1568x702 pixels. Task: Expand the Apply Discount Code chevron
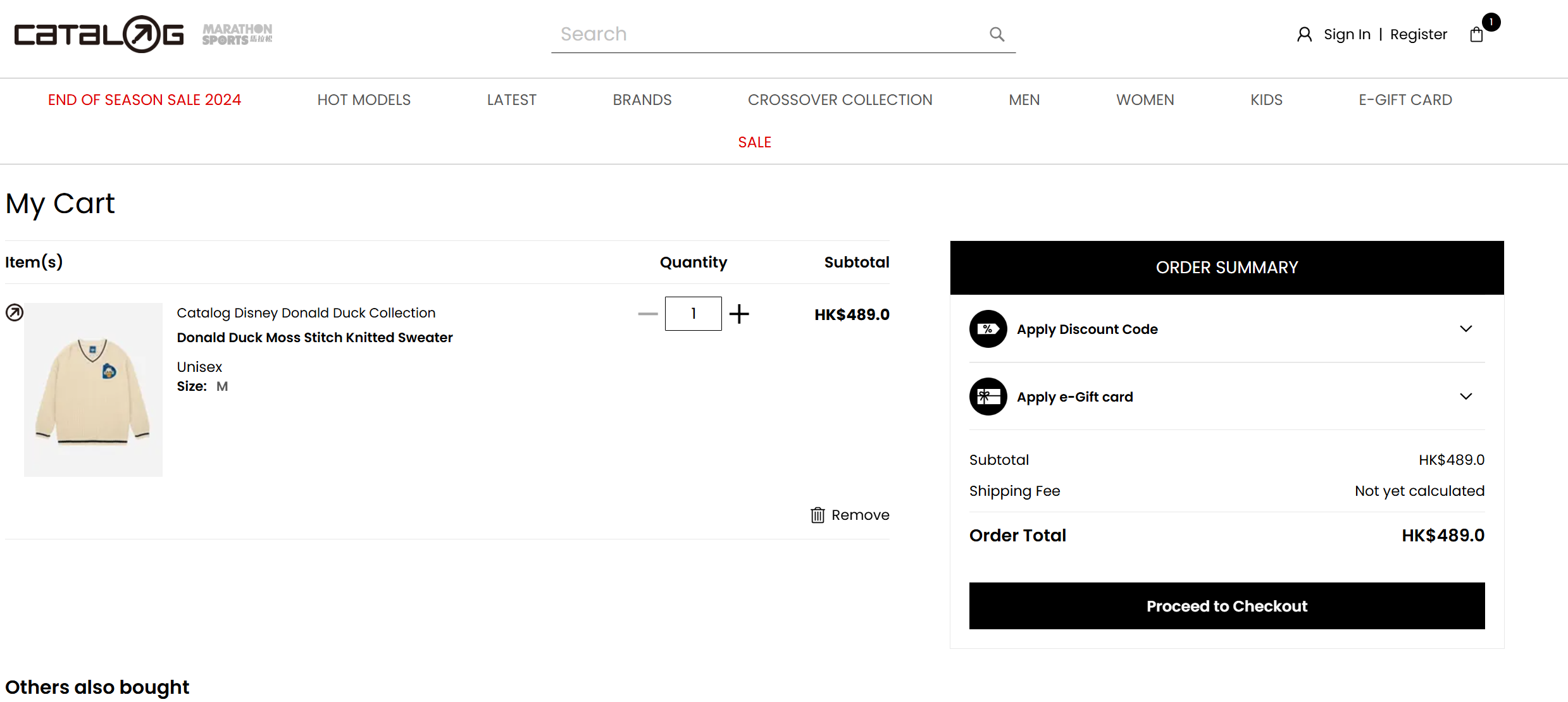[x=1466, y=329]
